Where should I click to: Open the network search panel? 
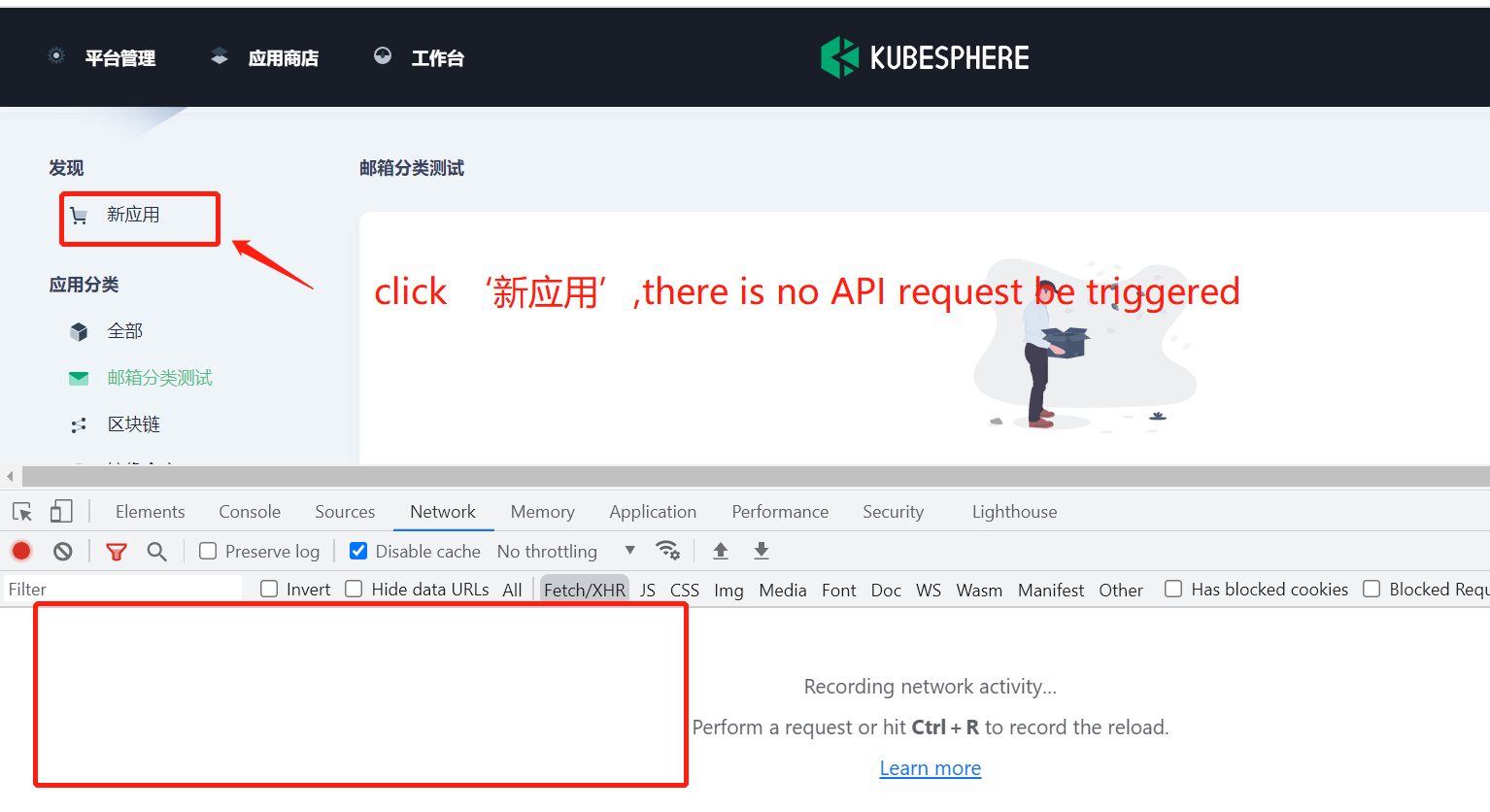pyautogui.click(x=156, y=551)
